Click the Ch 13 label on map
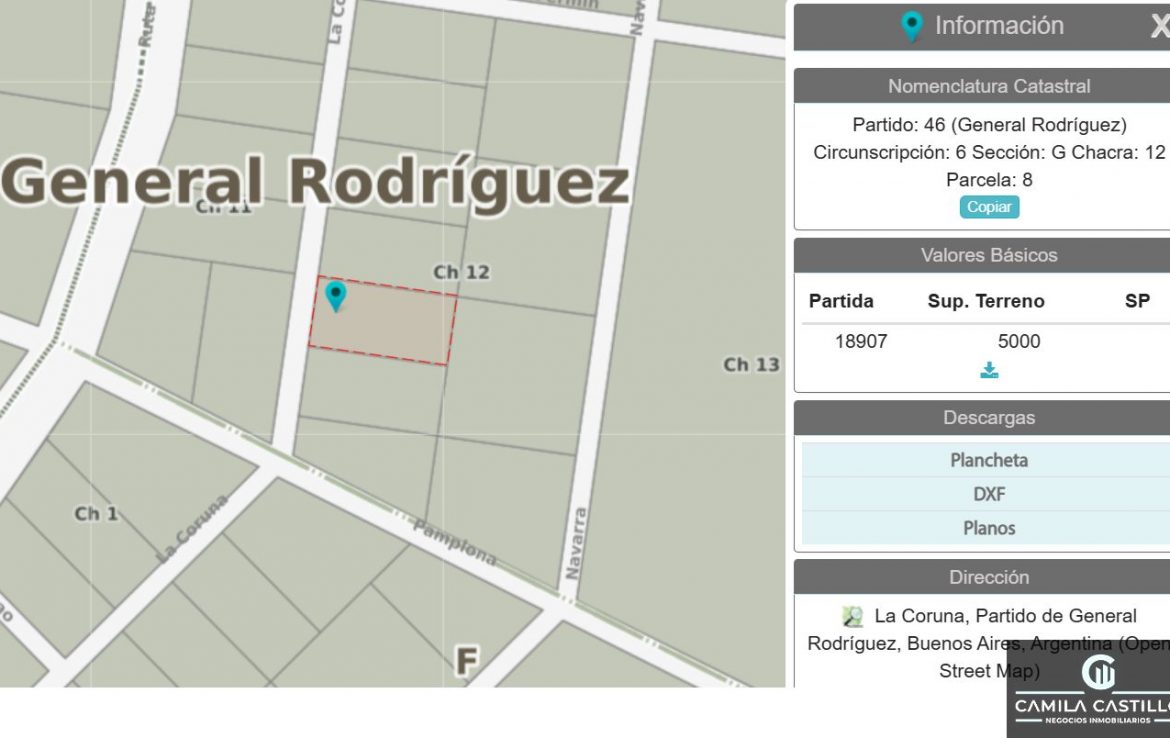This screenshot has width=1170, height=738. [x=751, y=365]
